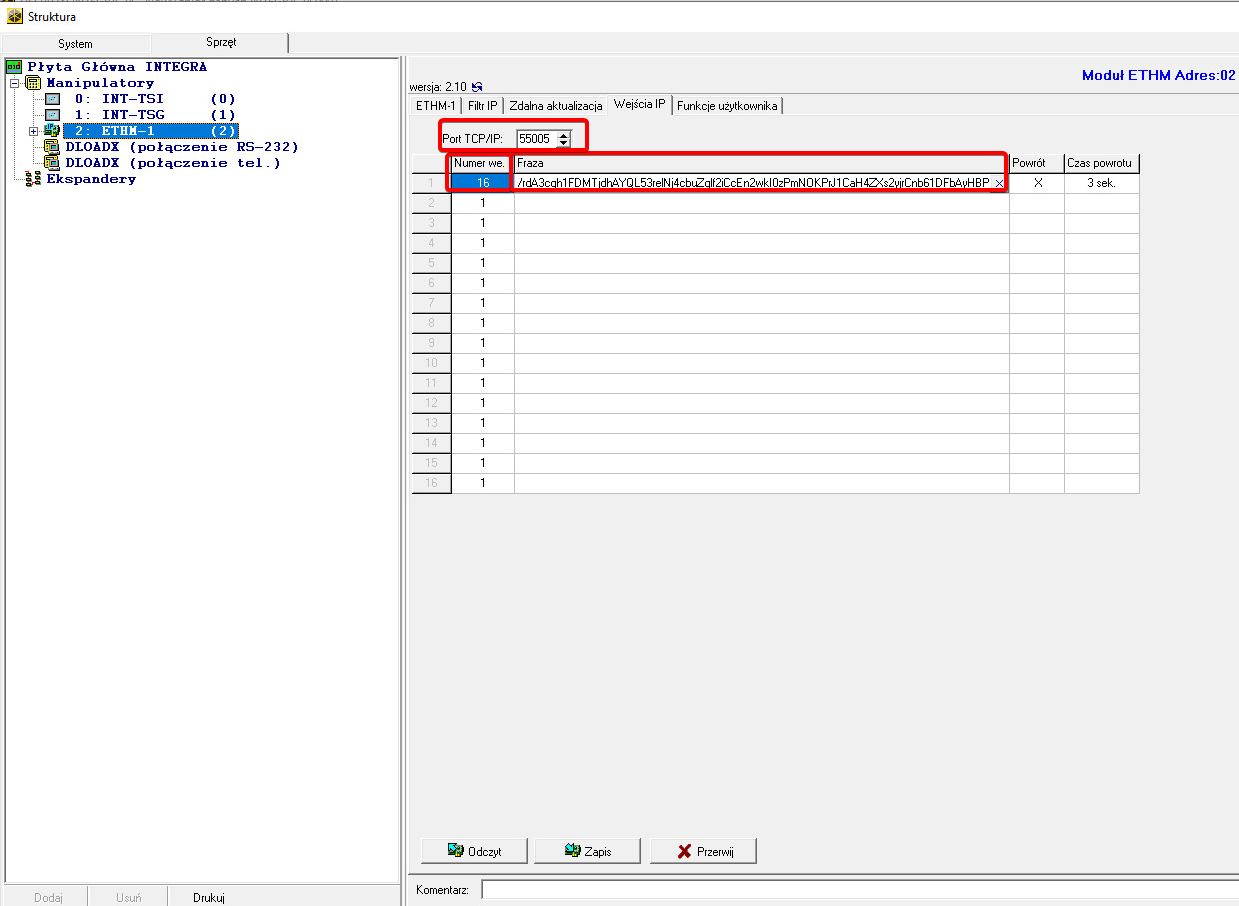The image size is (1239, 906).
Task: Click the Manipulatory keypad icon
Action: click(33, 83)
